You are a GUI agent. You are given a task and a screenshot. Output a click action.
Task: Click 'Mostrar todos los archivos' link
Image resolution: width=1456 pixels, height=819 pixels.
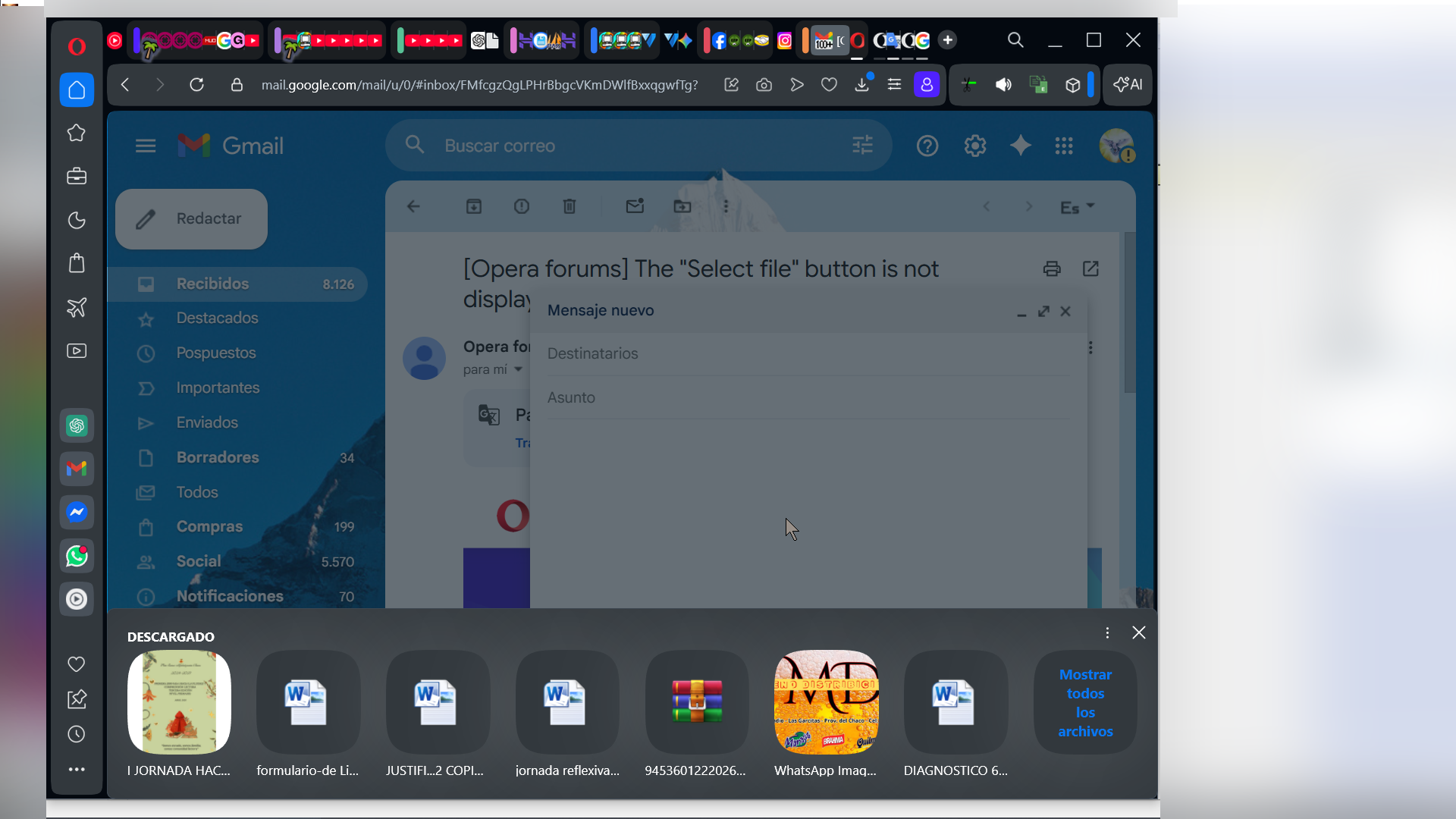(x=1085, y=702)
